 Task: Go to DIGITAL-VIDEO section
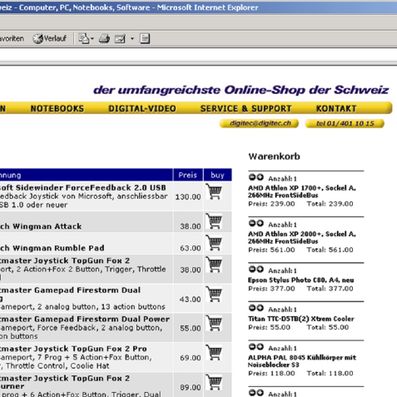point(142,108)
